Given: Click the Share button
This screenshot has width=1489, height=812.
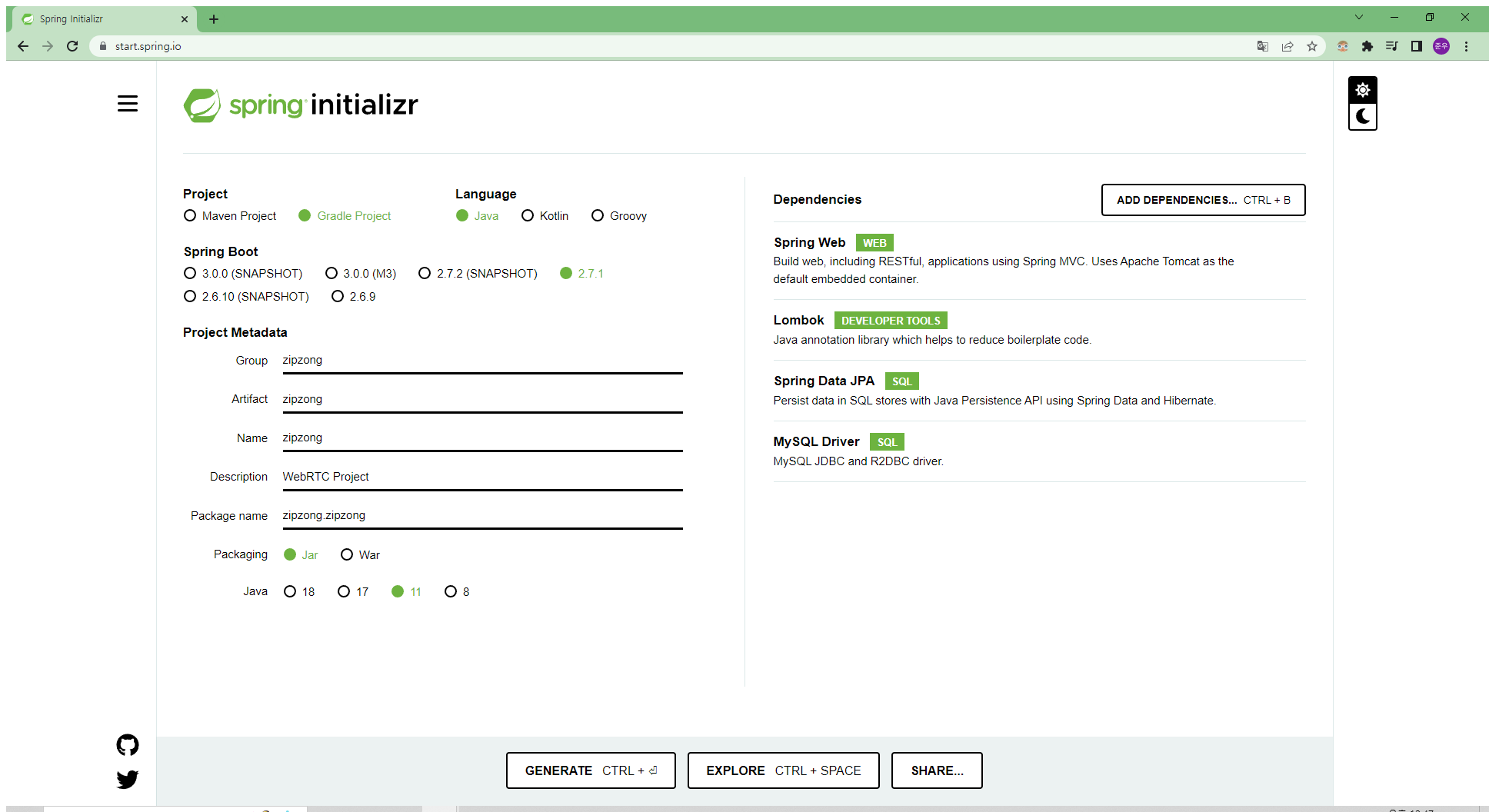Looking at the screenshot, I should point(937,770).
